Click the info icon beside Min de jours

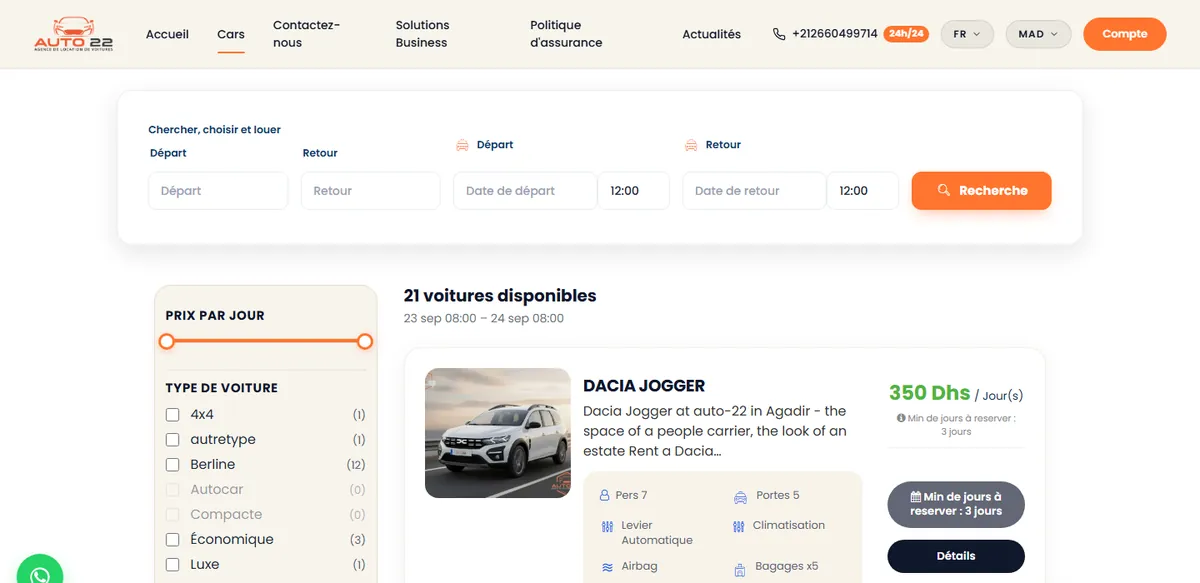pos(902,419)
